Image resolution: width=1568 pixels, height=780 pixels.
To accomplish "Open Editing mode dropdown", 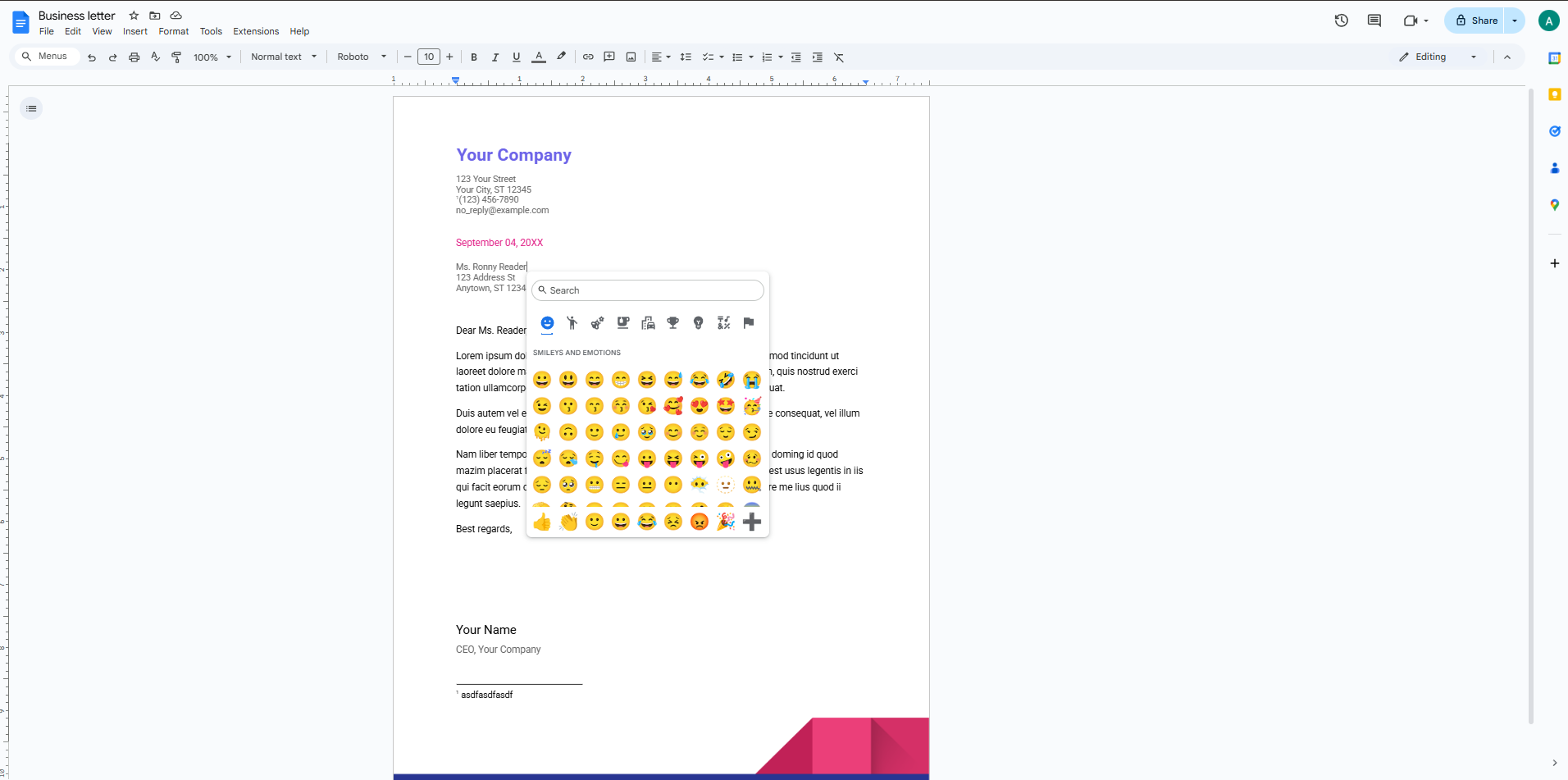I will coord(1438,57).
